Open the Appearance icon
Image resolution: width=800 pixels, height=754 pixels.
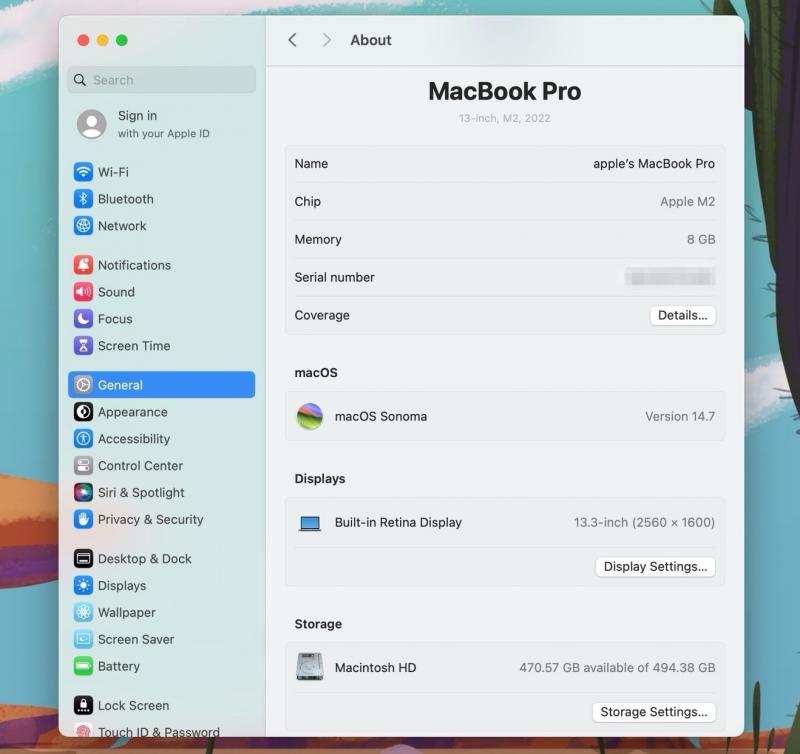(83, 412)
